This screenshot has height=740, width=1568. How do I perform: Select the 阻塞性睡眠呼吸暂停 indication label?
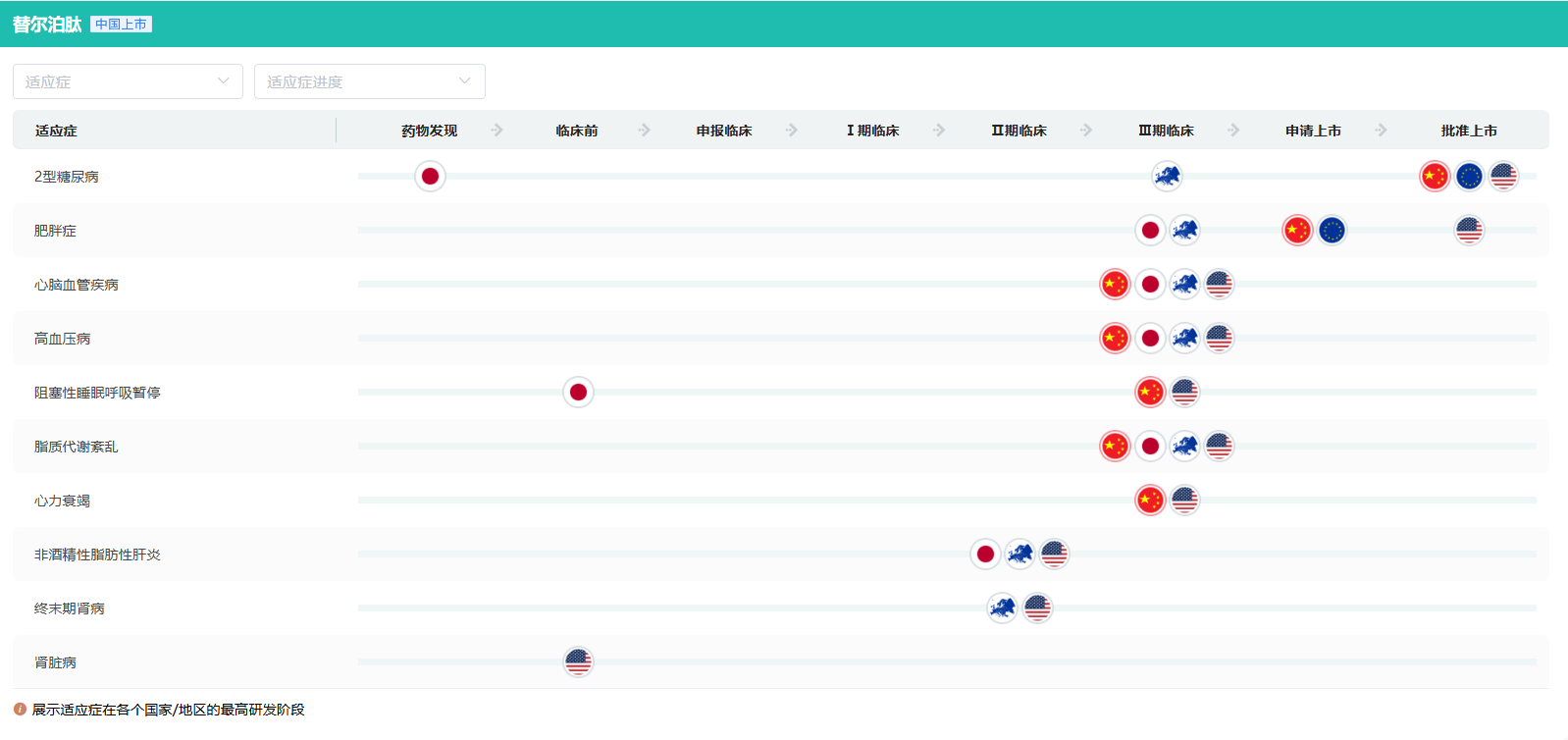click(x=97, y=393)
